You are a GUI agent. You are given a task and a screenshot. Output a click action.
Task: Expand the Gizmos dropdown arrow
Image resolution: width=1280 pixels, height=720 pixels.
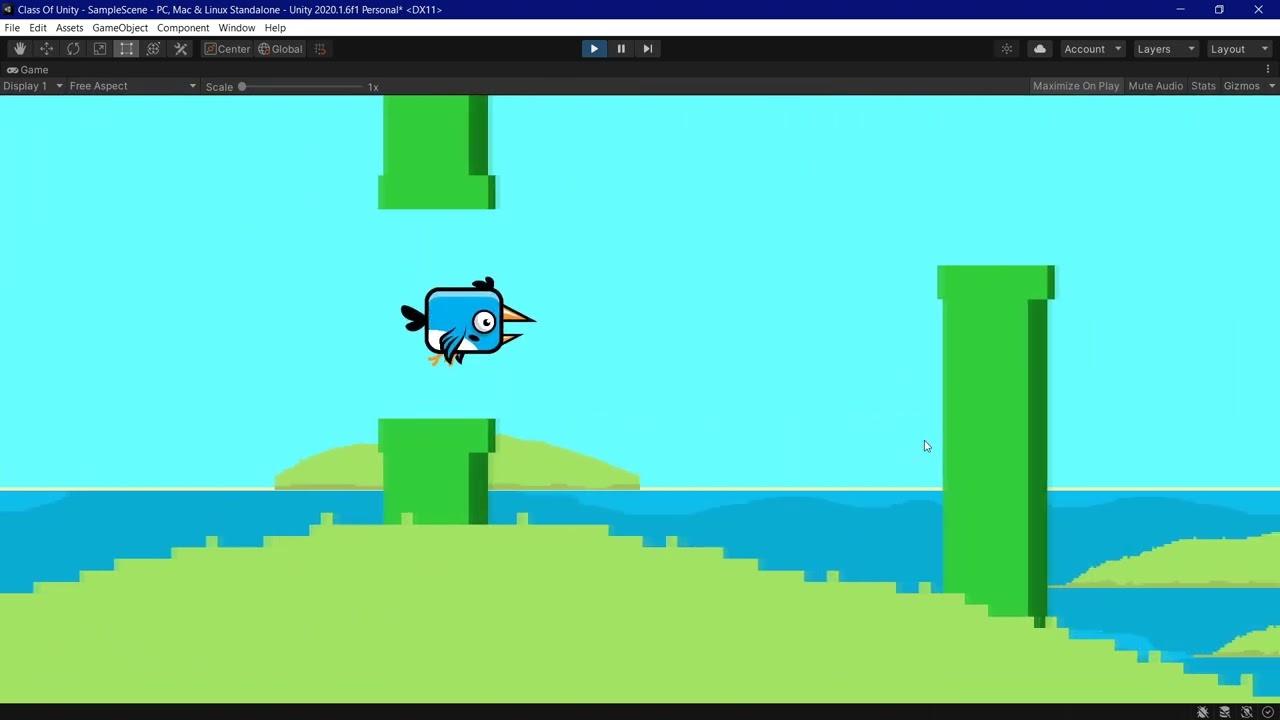(x=1272, y=86)
